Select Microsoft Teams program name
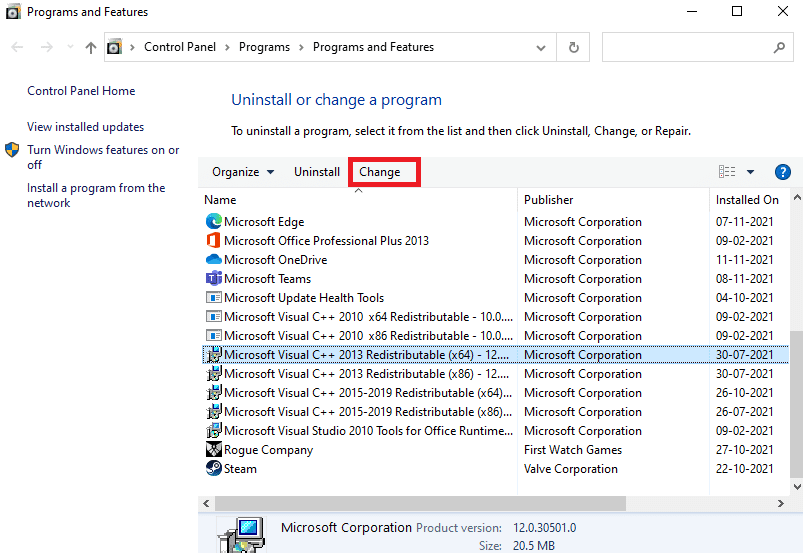 (267, 279)
